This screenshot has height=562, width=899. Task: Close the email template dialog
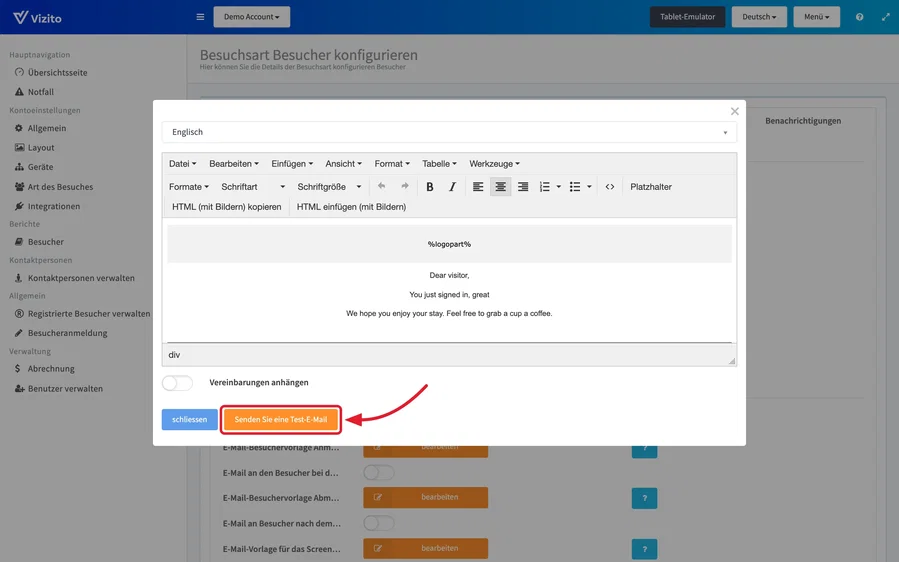tap(734, 111)
